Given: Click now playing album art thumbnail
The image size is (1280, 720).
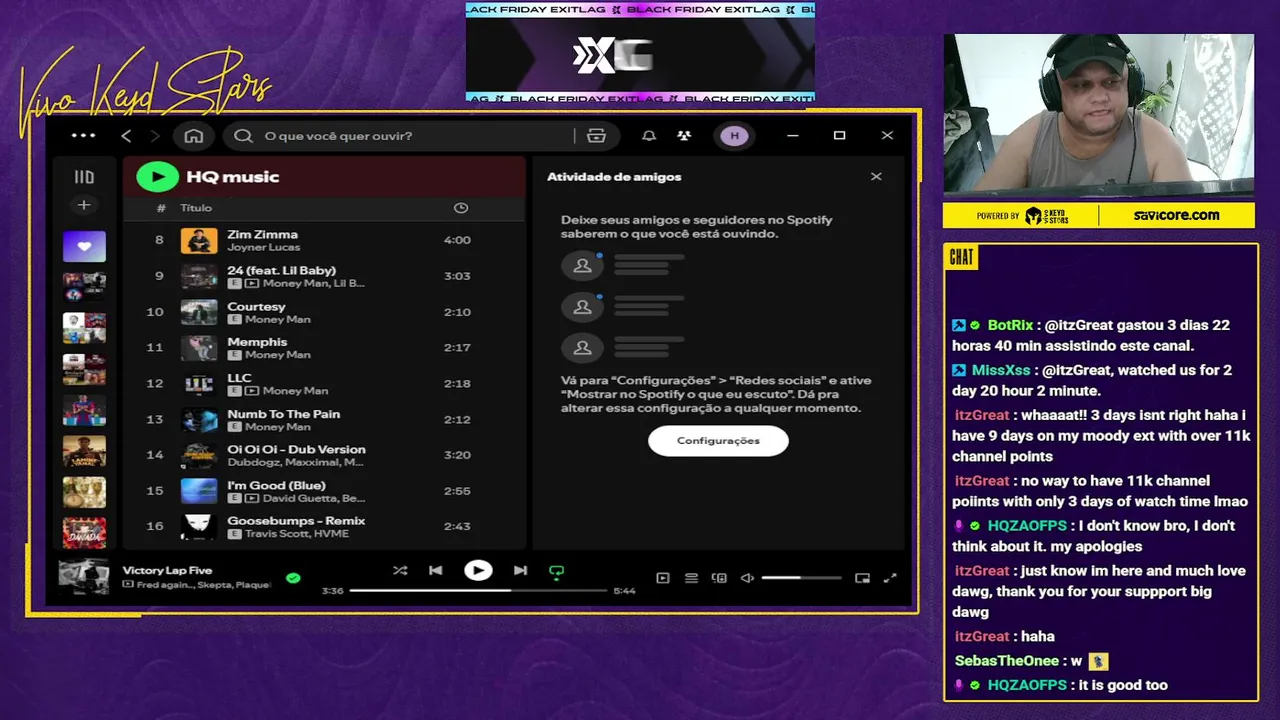Looking at the screenshot, I should (x=84, y=577).
